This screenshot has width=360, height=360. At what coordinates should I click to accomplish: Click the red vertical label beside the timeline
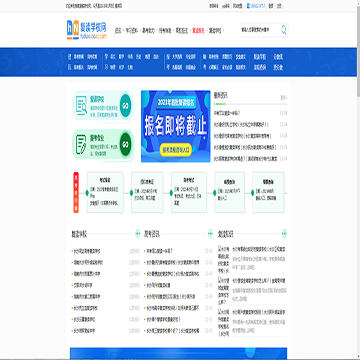pos(76,192)
